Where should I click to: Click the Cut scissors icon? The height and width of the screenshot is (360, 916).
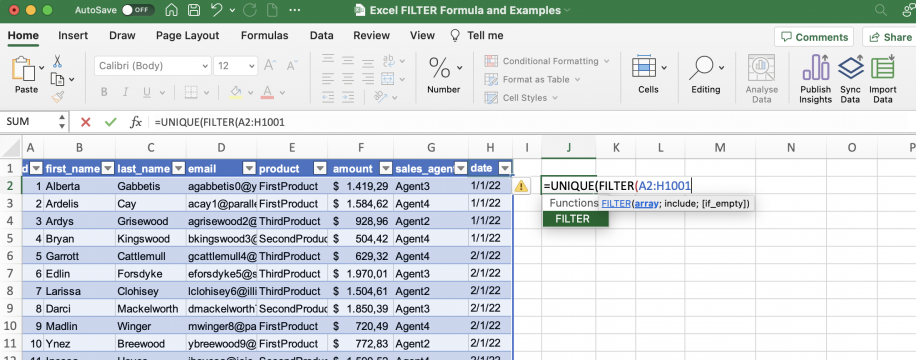click(58, 61)
